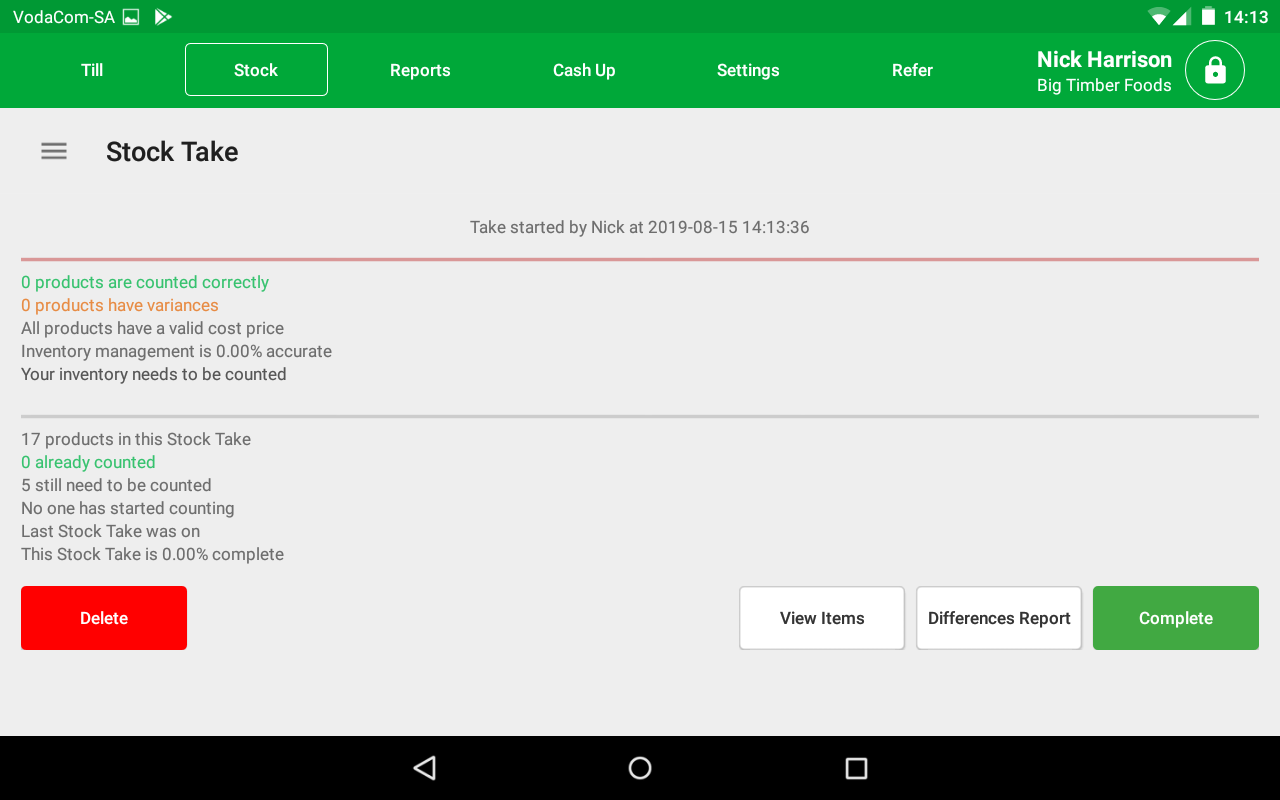Click the View Items button
Screen dimensions: 1280x800
(x=822, y=618)
